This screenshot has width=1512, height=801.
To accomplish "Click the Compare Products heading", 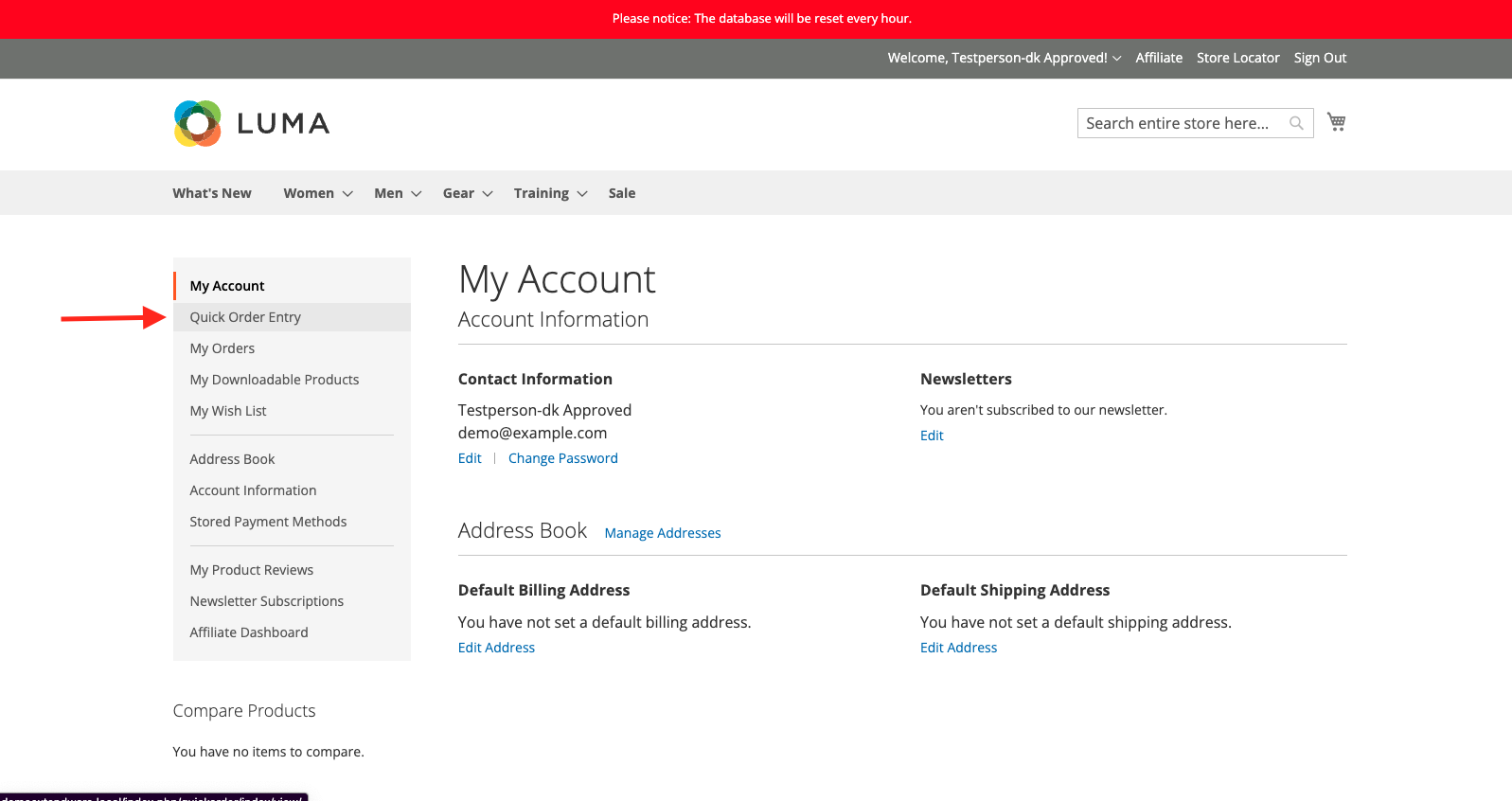I will point(244,711).
